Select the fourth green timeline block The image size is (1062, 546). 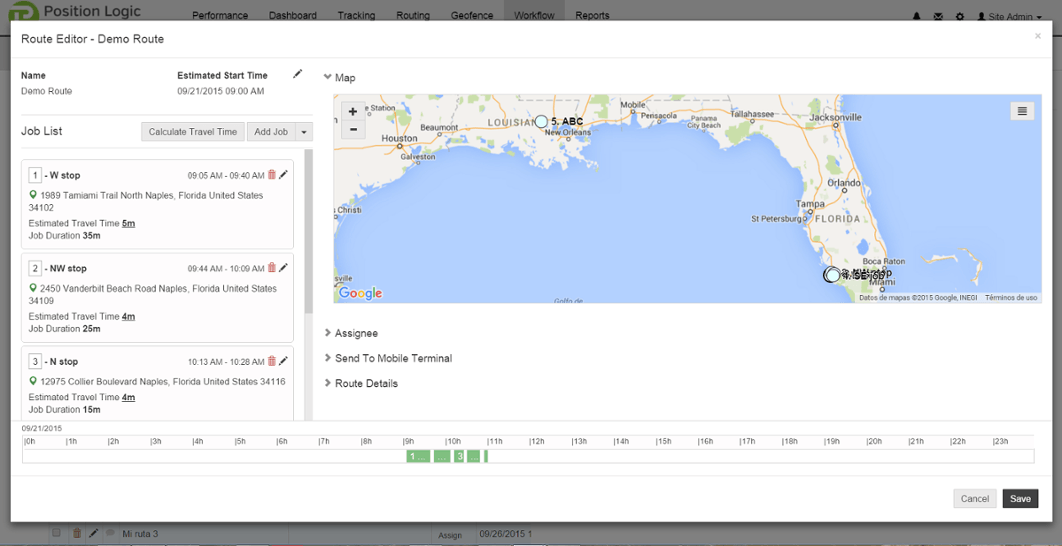[473, 457]
